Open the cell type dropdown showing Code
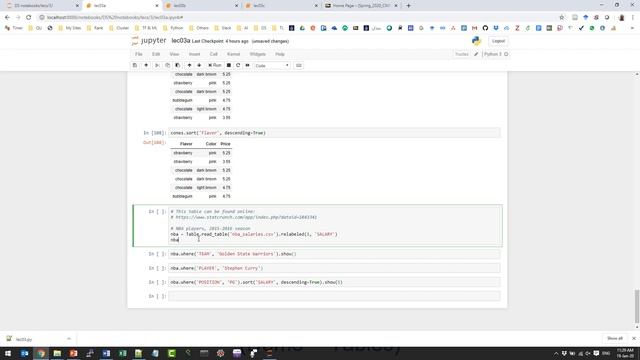The image size is (640, 360). click(x=272, y=65)
